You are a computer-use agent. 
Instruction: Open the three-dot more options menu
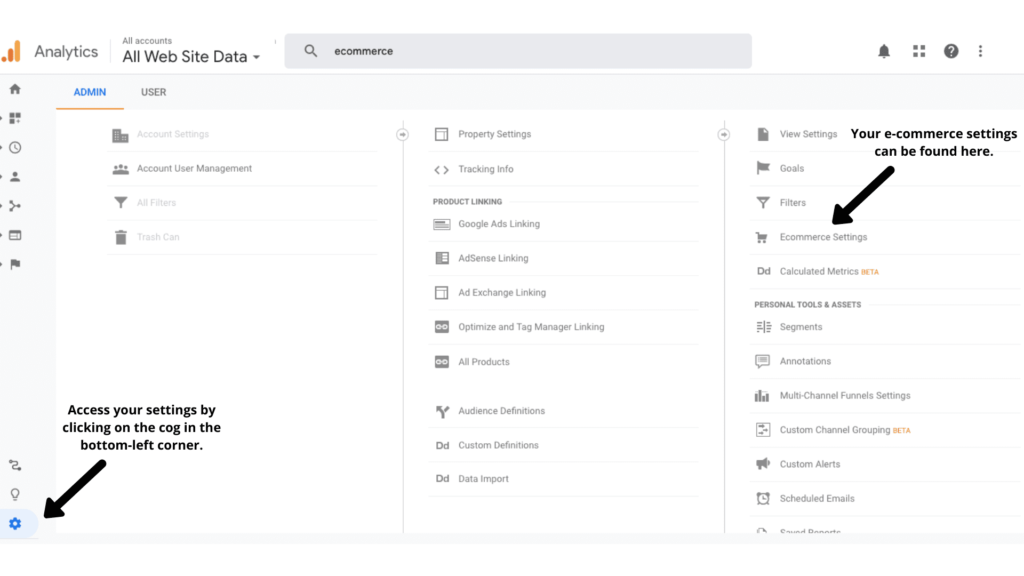[980, 51]
